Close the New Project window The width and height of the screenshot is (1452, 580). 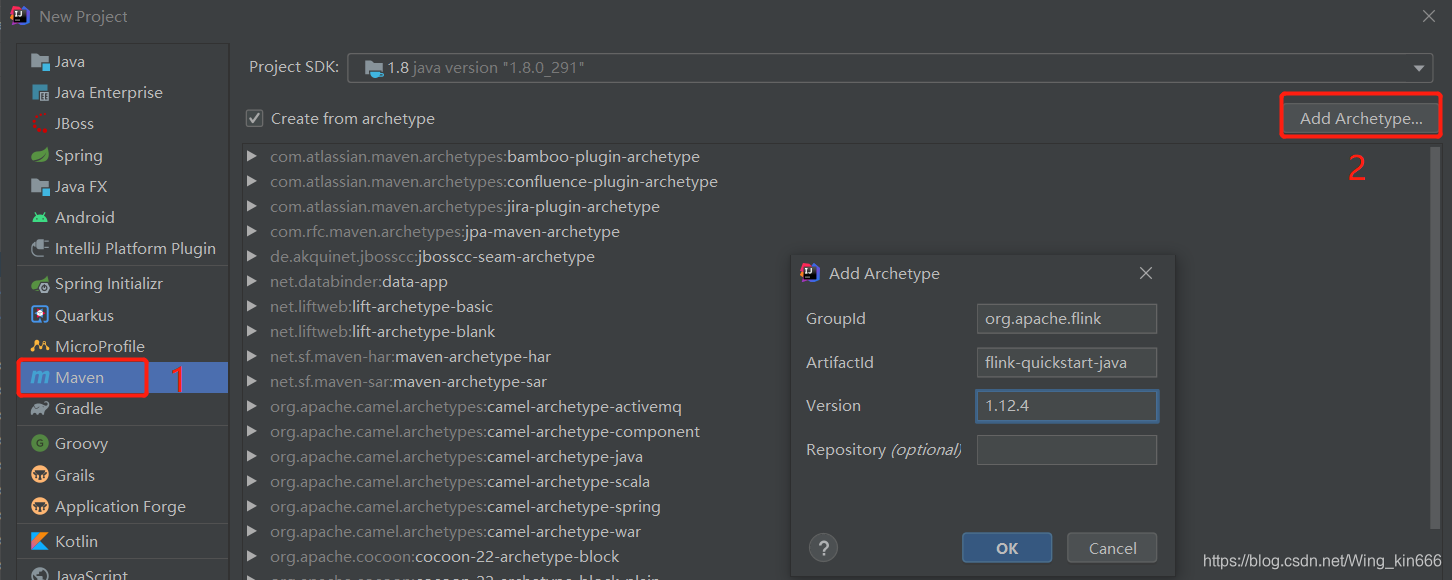point(1429,16)
